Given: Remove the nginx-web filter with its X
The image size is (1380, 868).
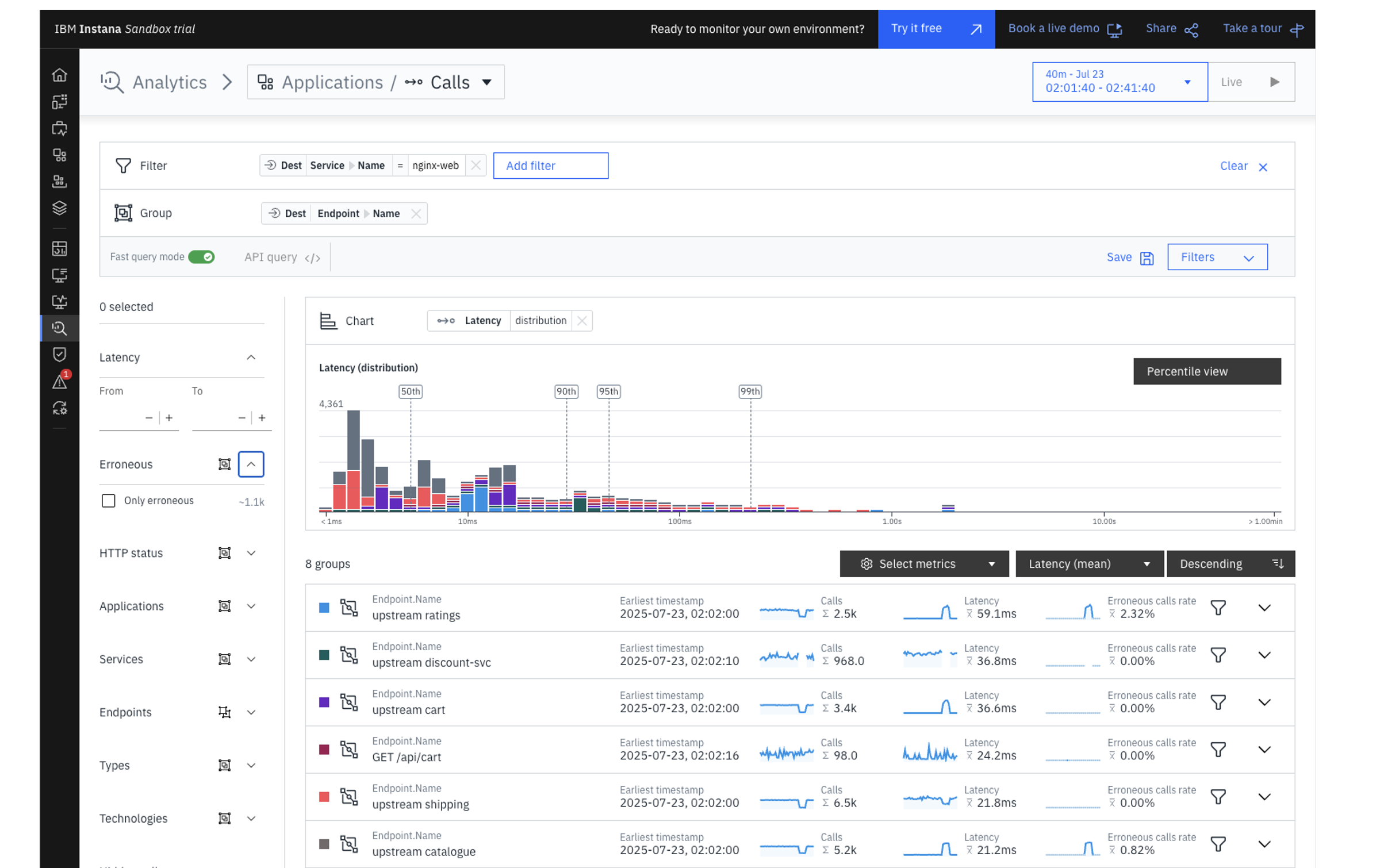Looking at the screenshot, I should [x=476, y=166].
